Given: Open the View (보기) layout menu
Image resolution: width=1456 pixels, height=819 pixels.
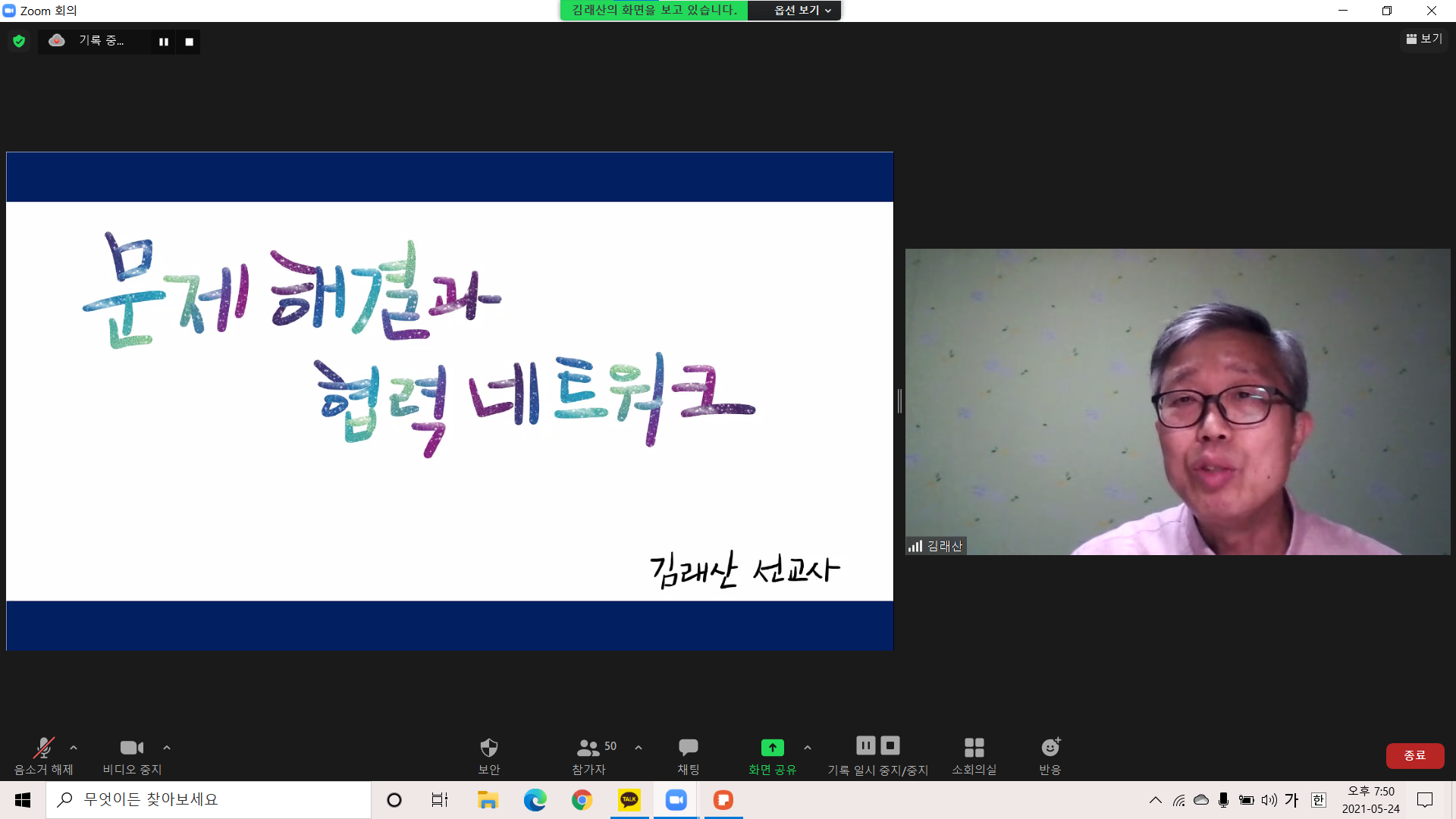Looking at the screenshot, I should pyautogui.click(x=1423, y=39).
